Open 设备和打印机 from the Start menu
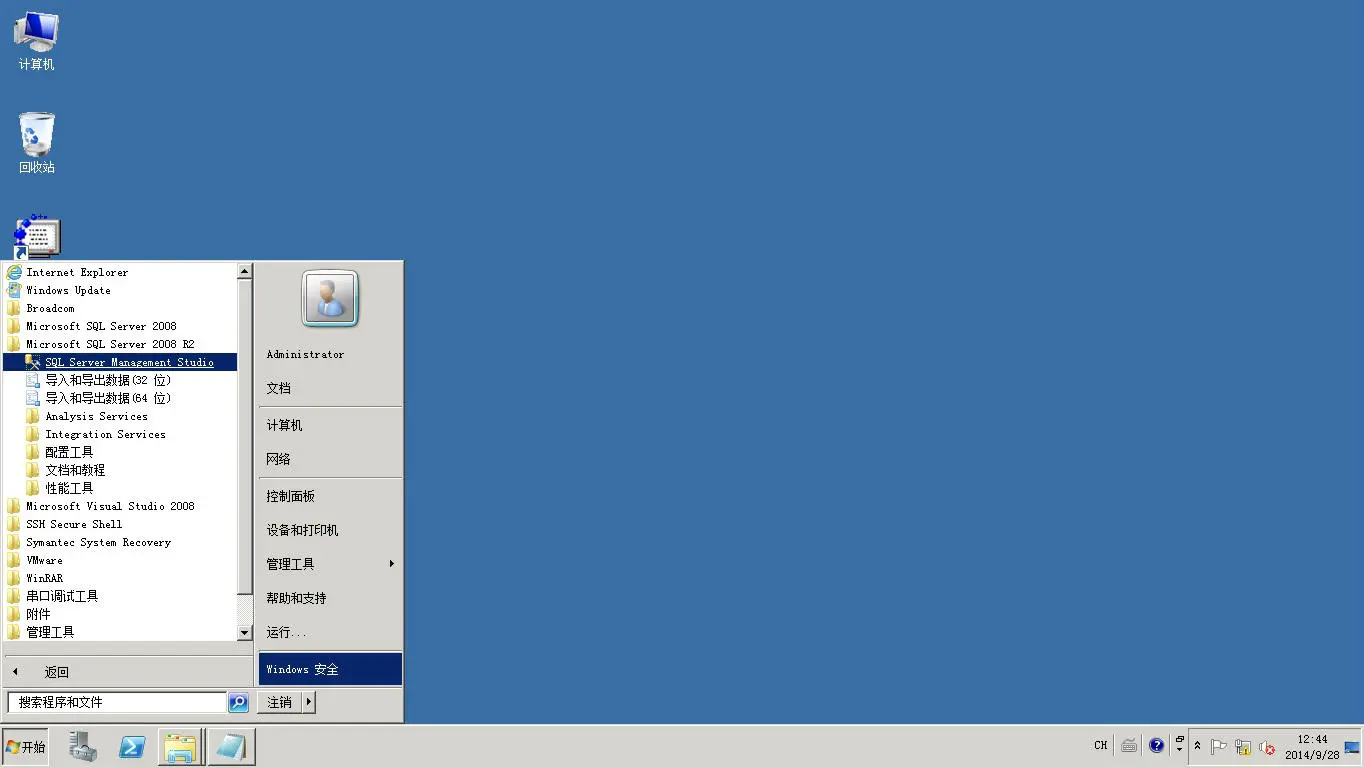 (x=330, y=530)
